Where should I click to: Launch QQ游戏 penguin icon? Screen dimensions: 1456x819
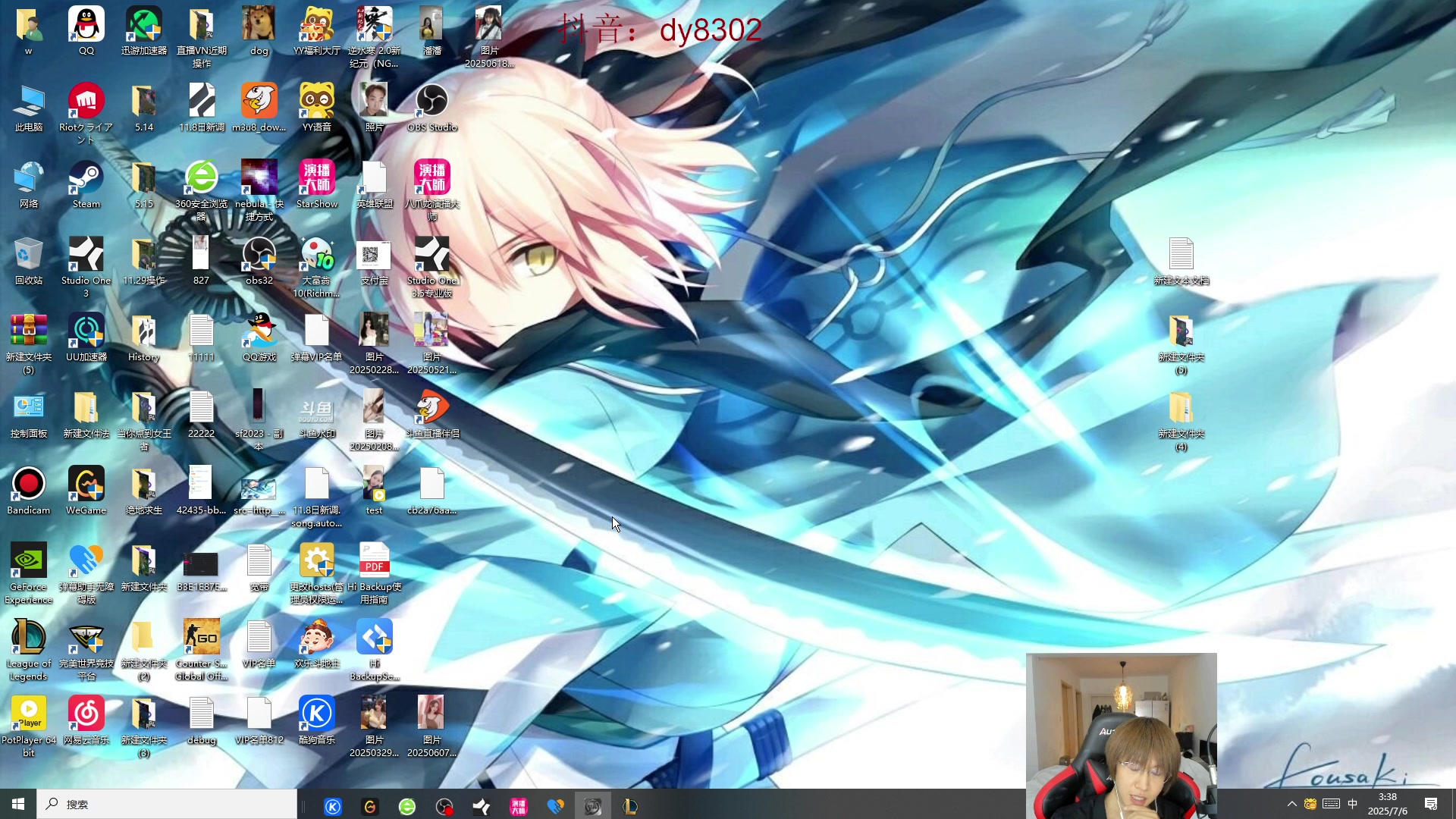[259, 331]
